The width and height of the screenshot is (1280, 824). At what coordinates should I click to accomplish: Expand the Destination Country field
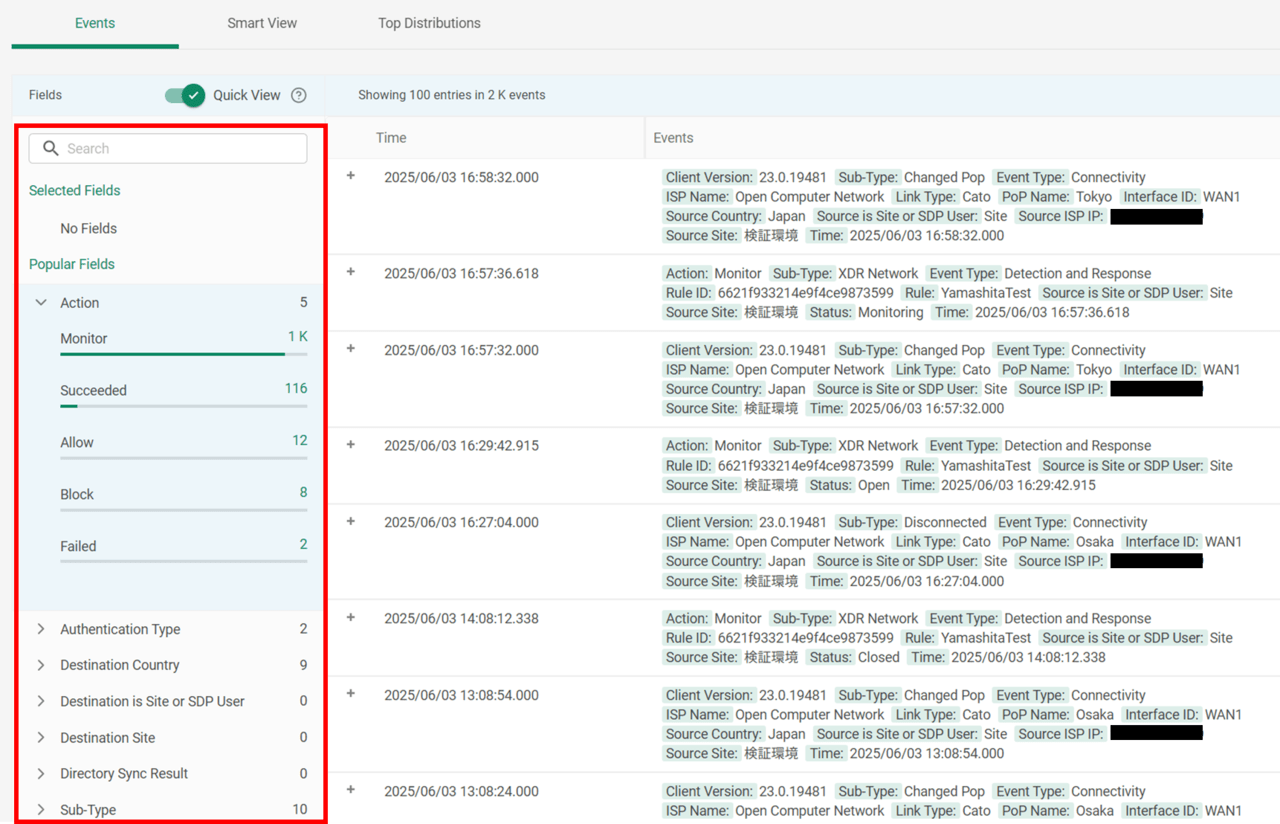tap(41, 665)
